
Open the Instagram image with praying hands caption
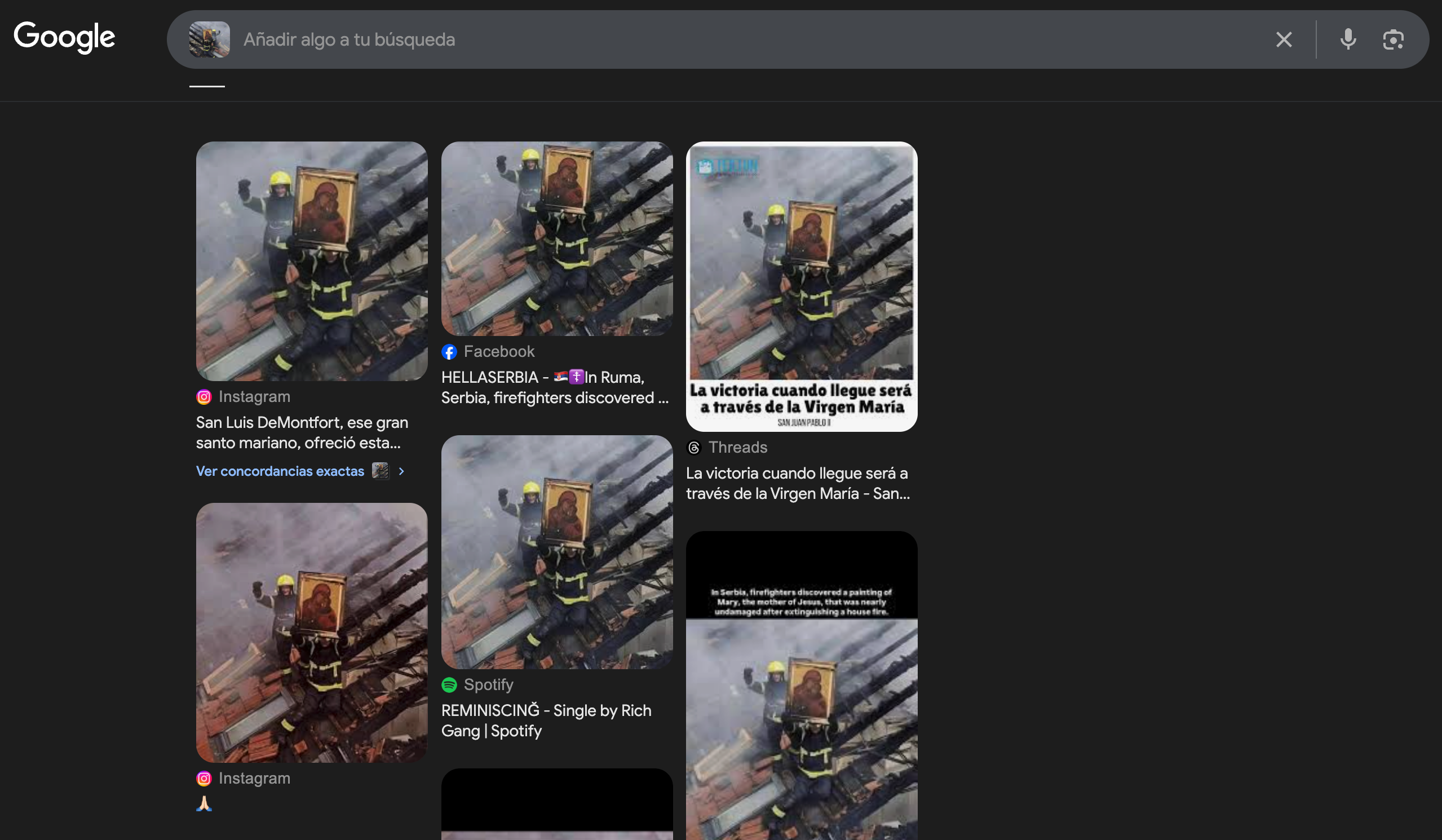coord(311,633)
